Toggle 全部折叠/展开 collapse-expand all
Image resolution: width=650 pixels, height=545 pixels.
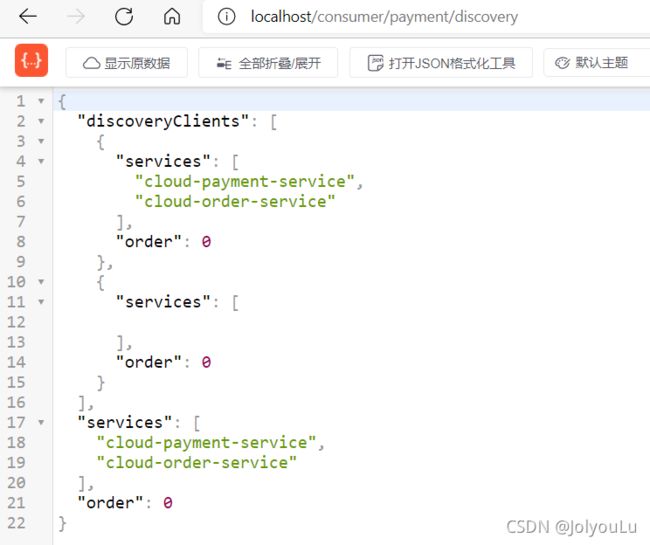click(268, 63)
